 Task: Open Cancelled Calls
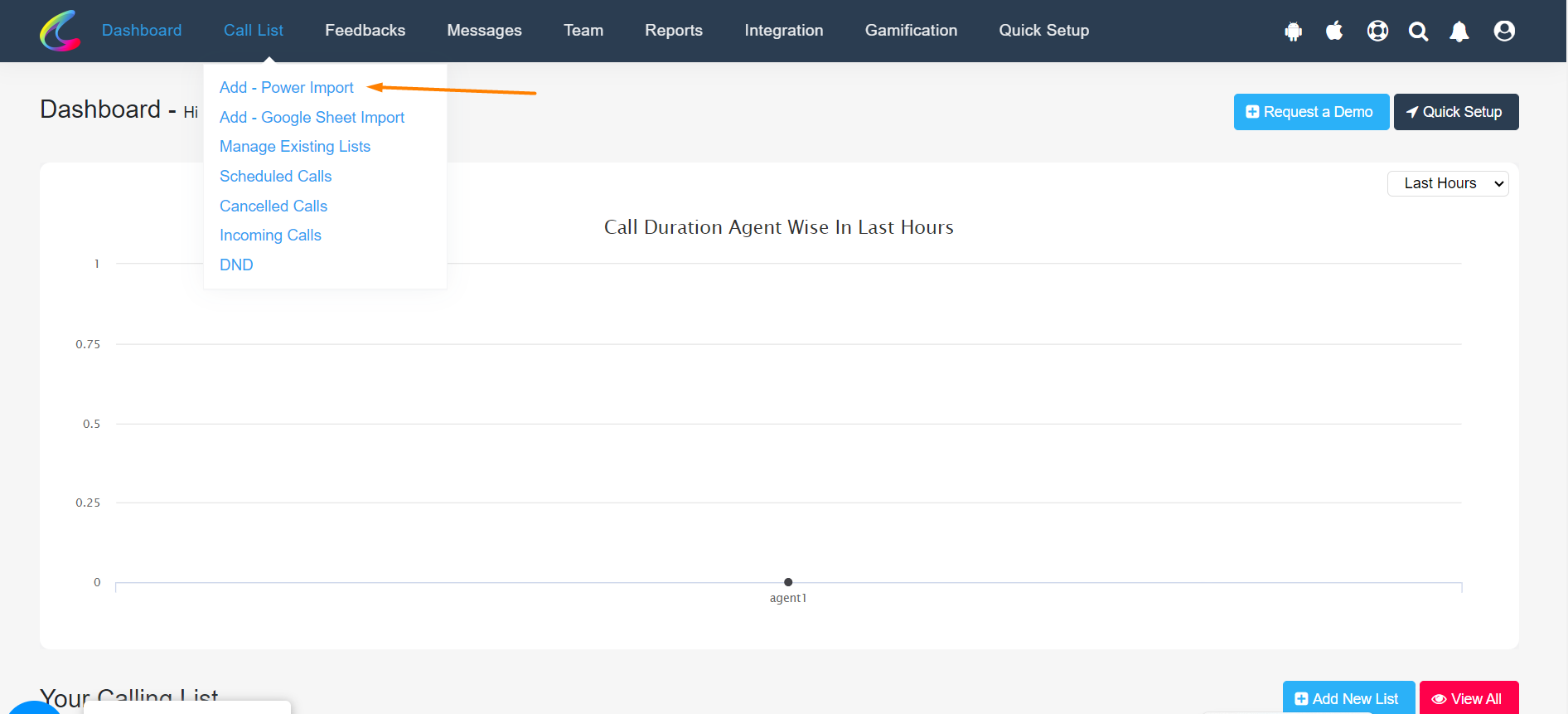tap(273, 206)
